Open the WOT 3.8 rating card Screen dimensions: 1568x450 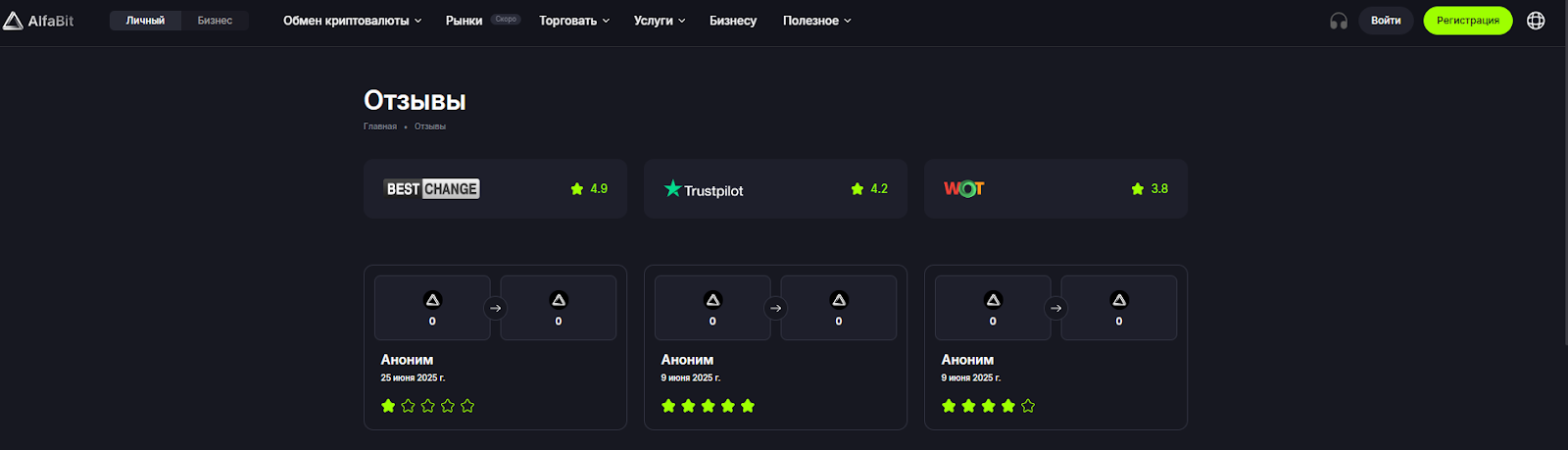[x=1055, y=188]
